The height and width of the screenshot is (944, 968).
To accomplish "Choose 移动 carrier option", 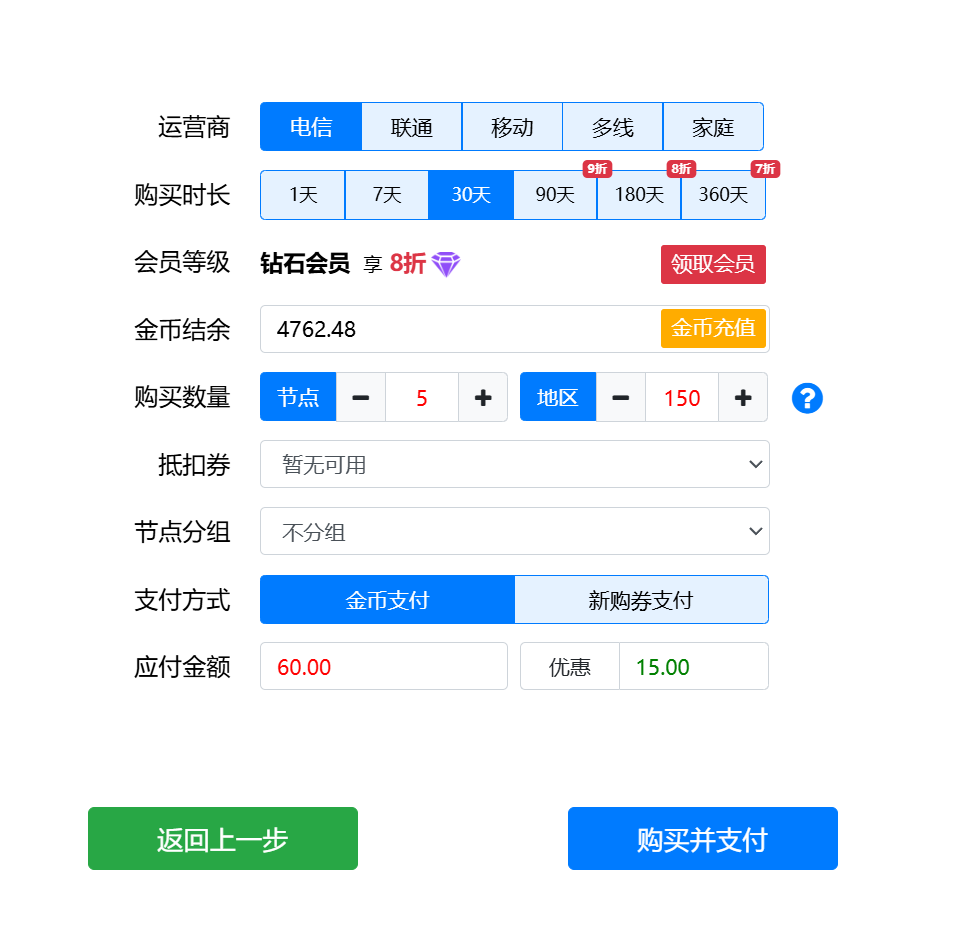I will coord(512,127).
